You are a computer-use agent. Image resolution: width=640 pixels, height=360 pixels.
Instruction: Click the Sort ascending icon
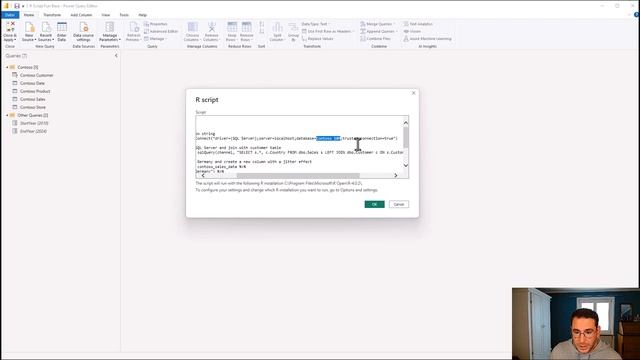(262, 25)
